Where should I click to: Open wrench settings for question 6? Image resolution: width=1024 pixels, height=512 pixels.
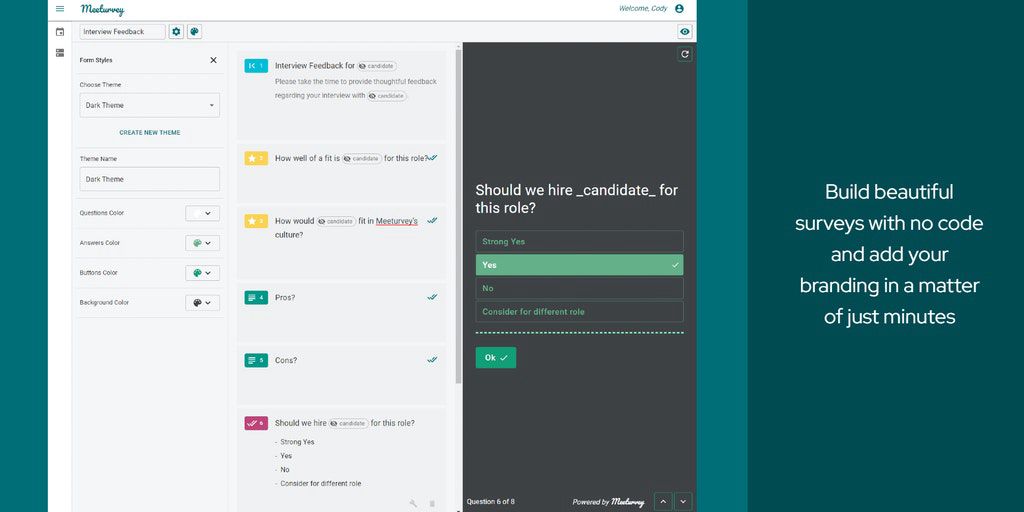(413, 503)
